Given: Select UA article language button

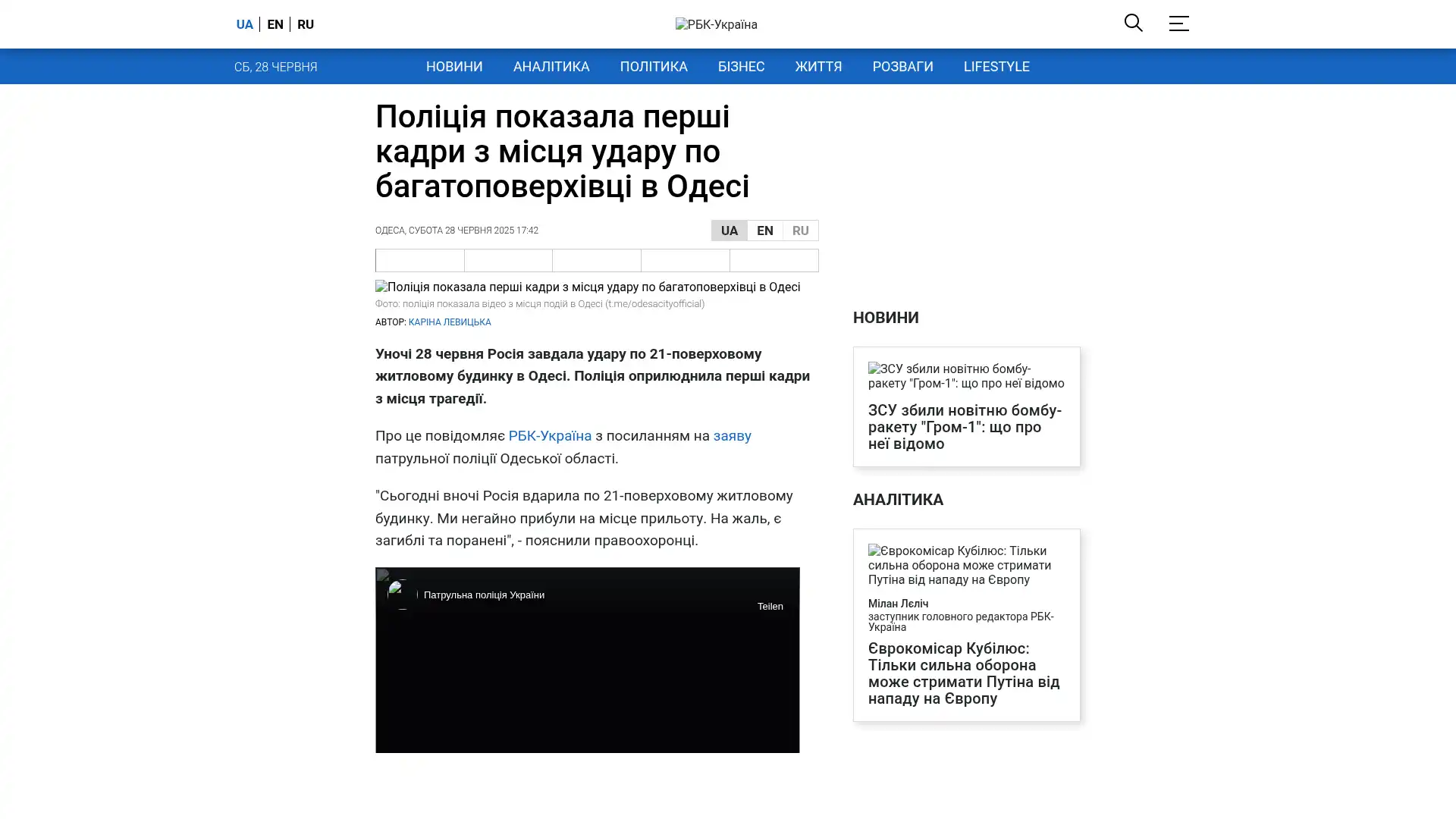Looking at the screenshot, I should tap(729, 231).
